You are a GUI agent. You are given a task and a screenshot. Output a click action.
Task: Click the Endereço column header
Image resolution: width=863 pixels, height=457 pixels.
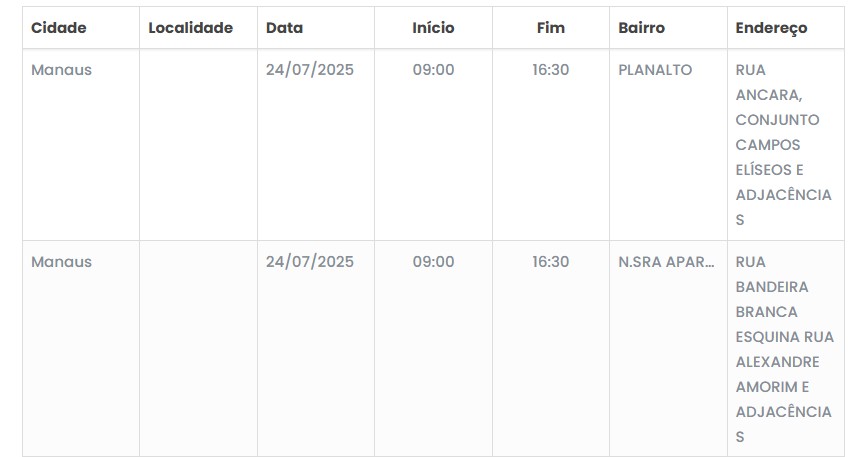tap(771, 28)
